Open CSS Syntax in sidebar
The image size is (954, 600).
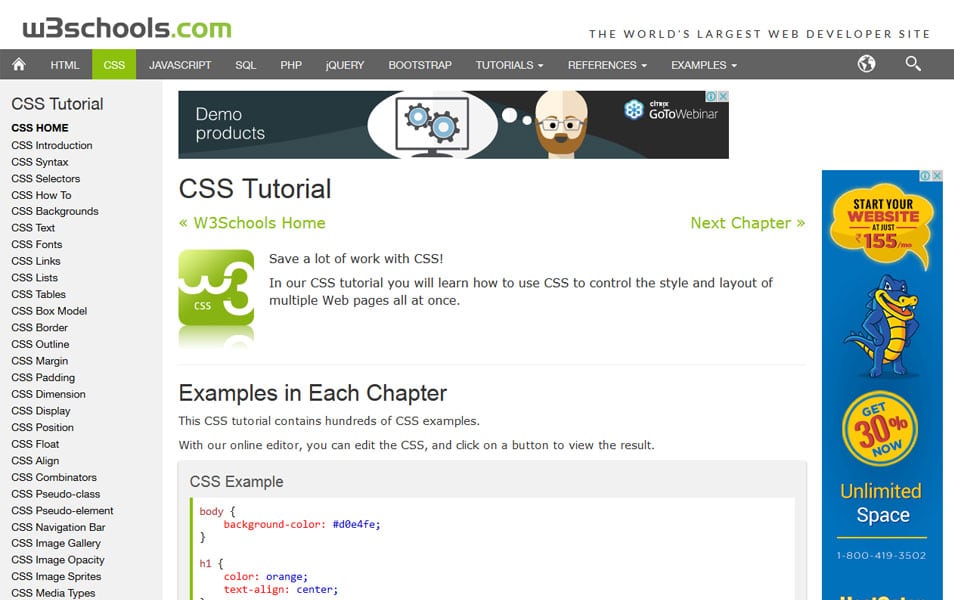(x=40, y=162)
